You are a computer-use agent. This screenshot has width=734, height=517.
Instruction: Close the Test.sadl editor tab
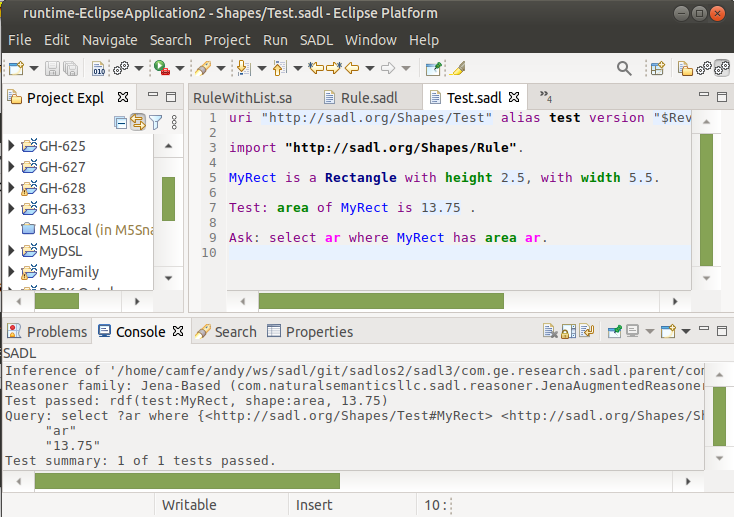[x=514, y=97]
